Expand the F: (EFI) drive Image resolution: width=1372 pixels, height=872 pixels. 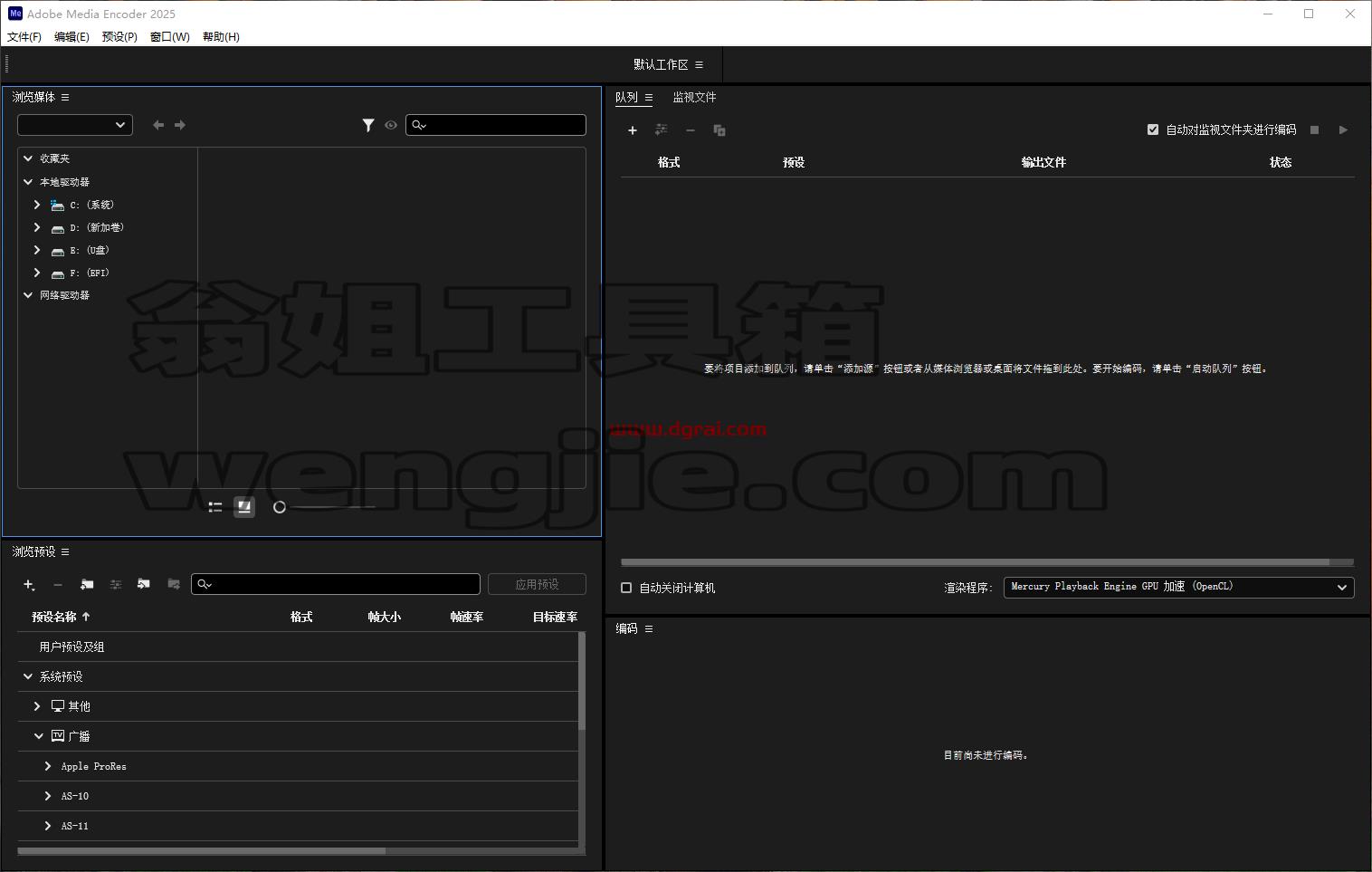click(x=37, y=273)
